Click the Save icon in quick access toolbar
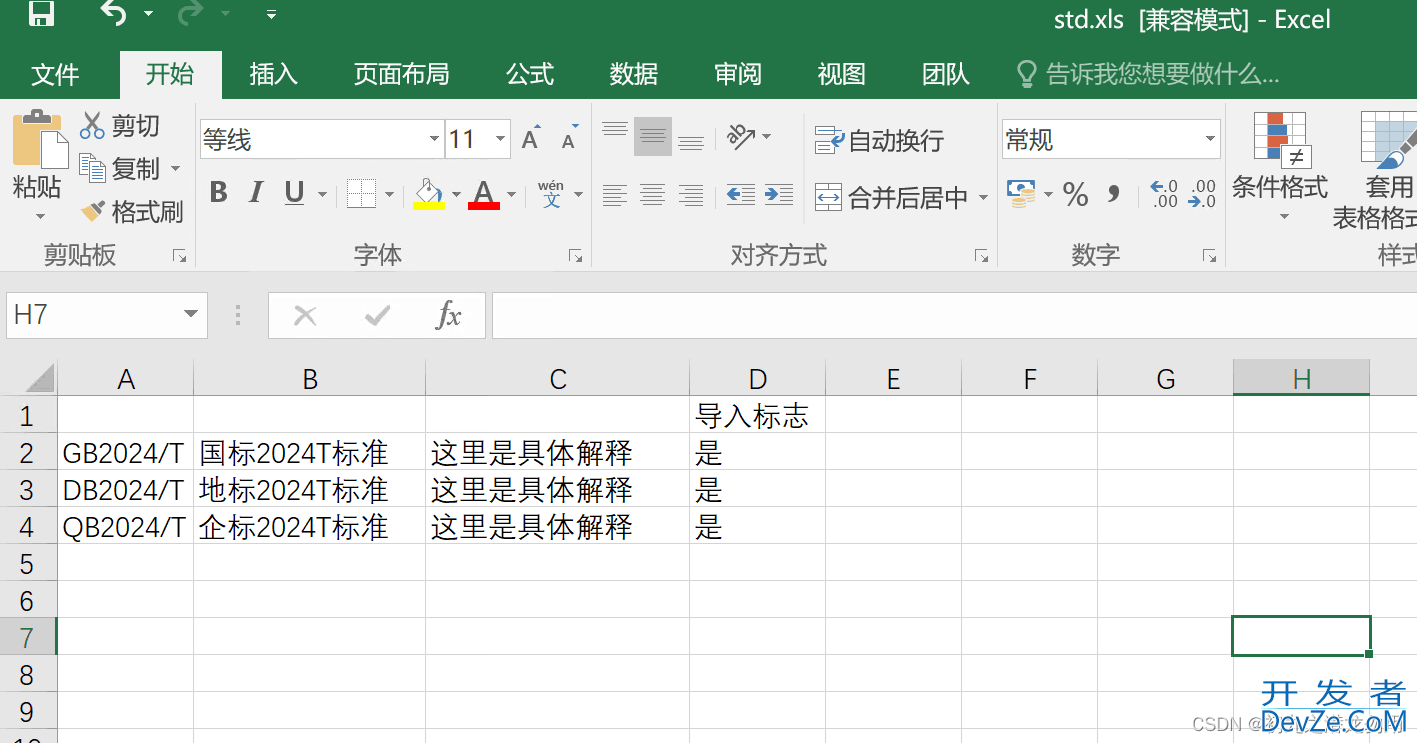Screen dimensions: 1417x743 (x=41, y=13)
